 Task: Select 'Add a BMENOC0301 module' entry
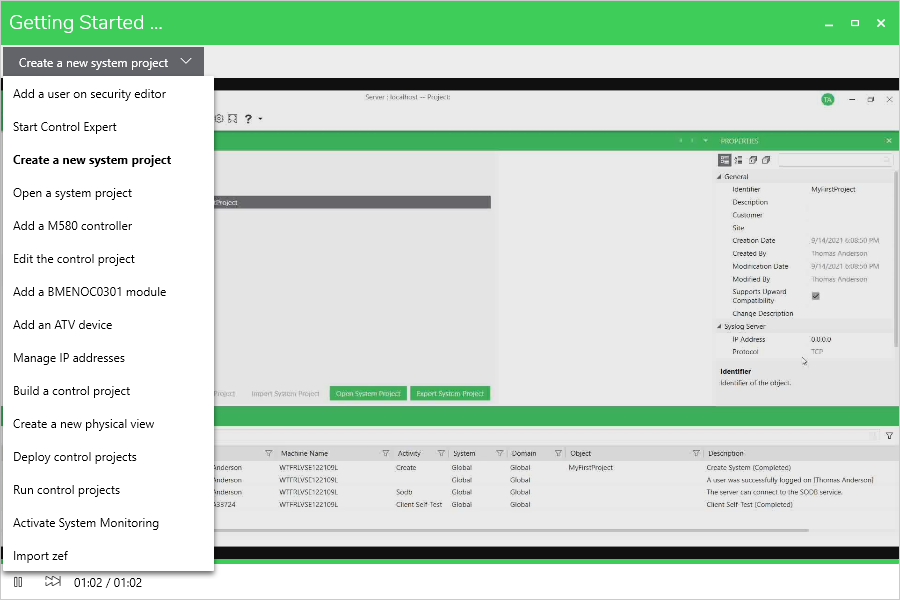90,292
